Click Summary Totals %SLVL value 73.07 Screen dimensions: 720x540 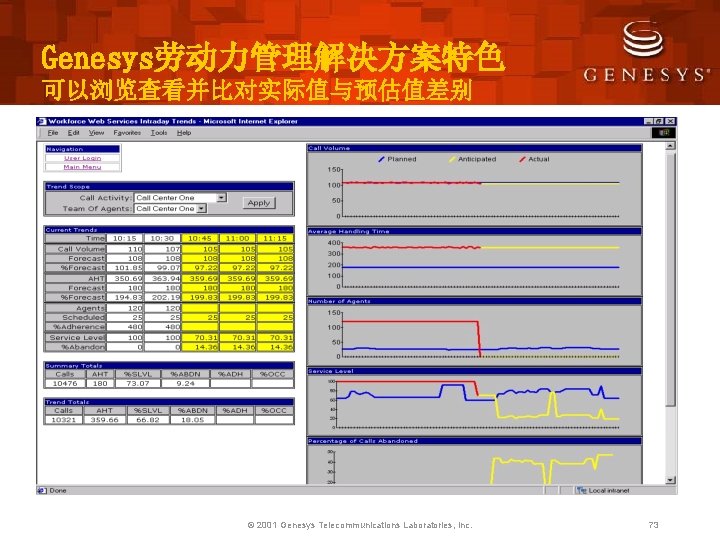(138, 383)
